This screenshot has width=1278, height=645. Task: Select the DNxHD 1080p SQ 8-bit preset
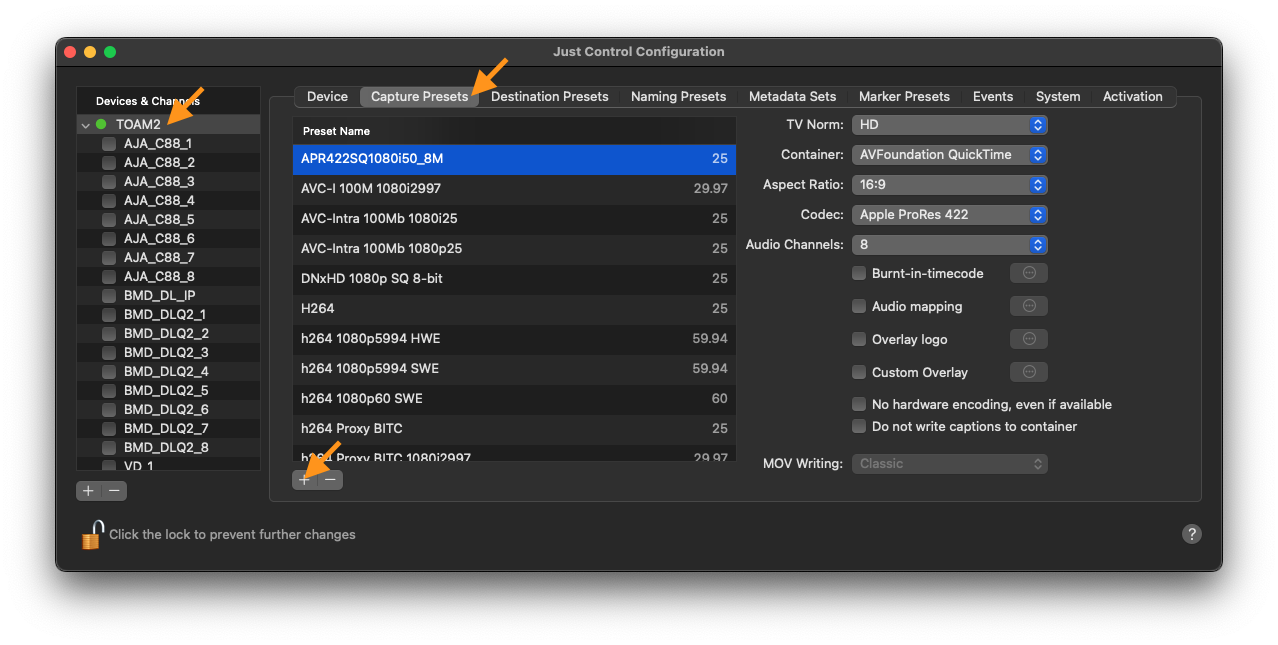[x=514, y=279]
